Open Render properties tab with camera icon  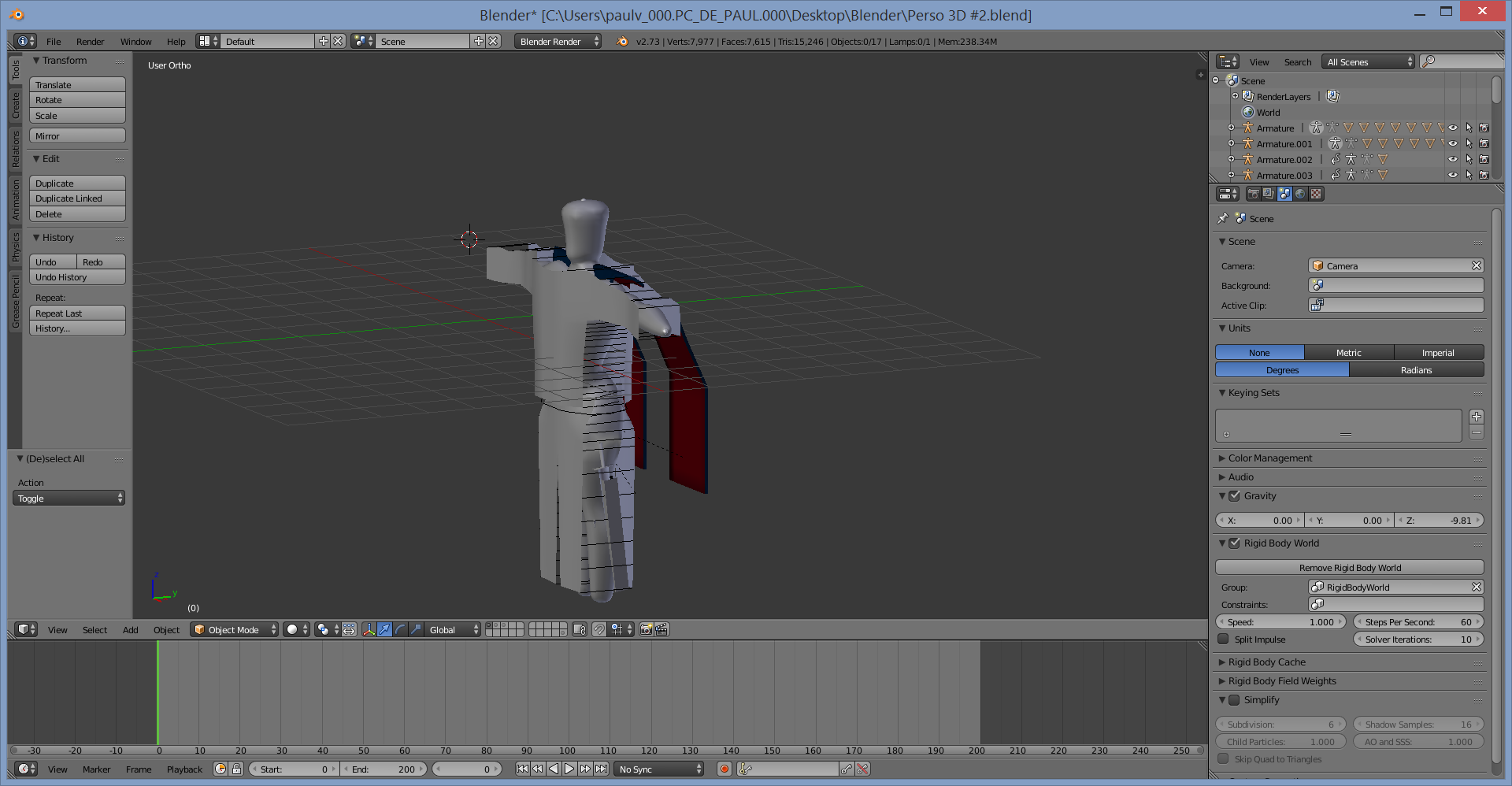pyautogui.click(x=1253, y=194)
